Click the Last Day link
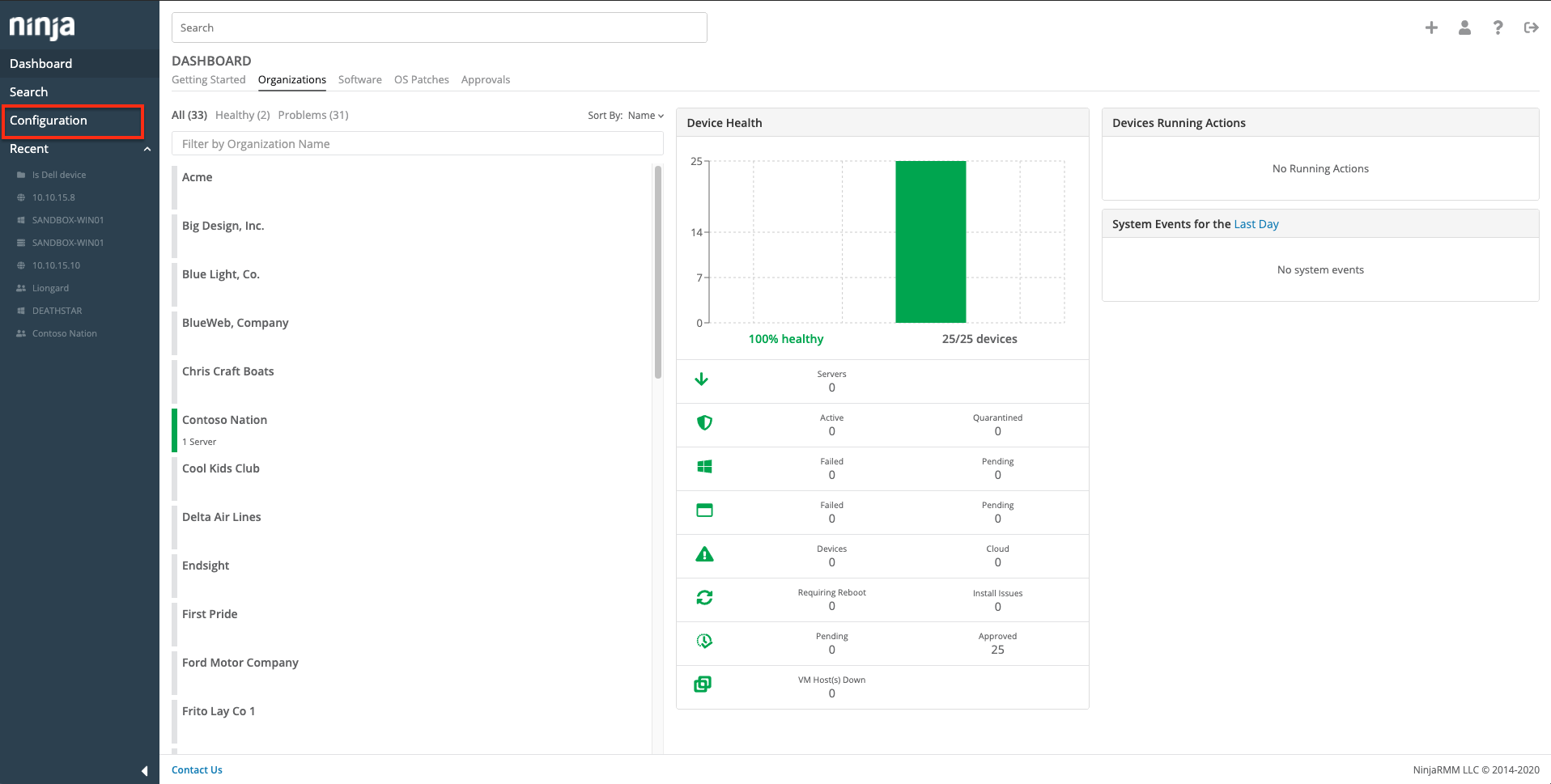The image size is (1551, 784). pos(1256,224)
